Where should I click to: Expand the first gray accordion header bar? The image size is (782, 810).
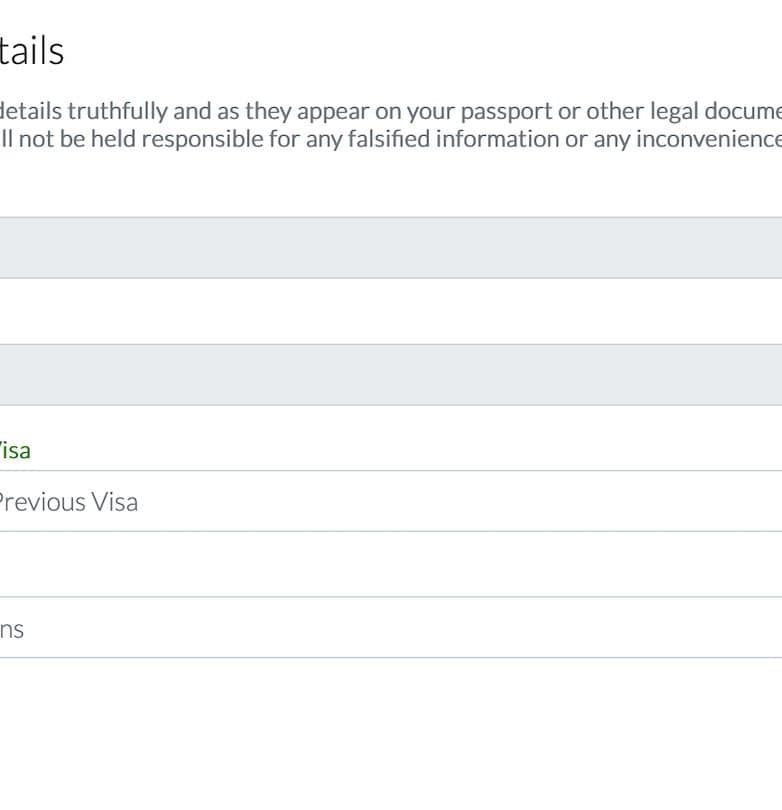pos(390,247)
